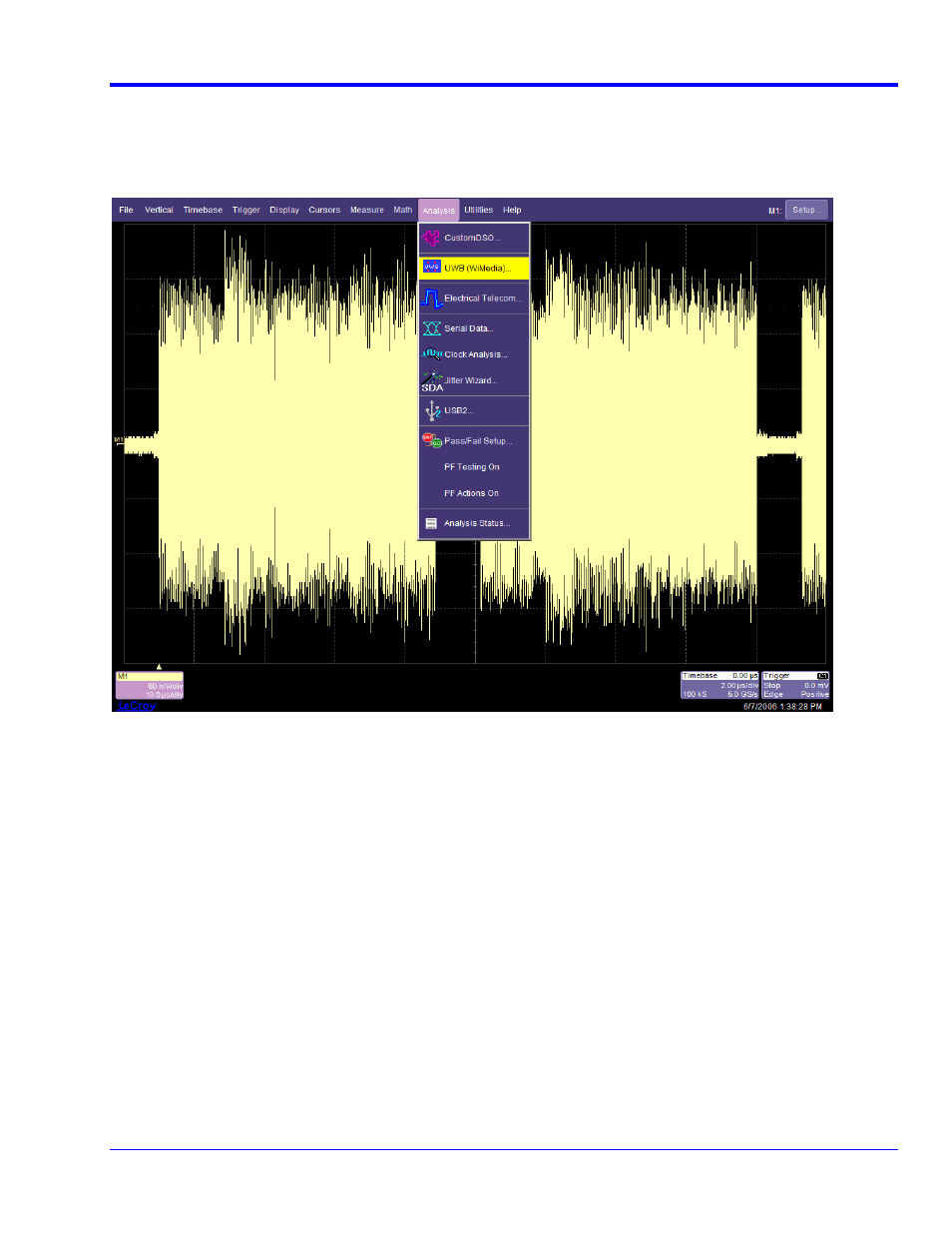
Task: Click the 5.0 GS/s sample rate value
Action: [742, 694]
